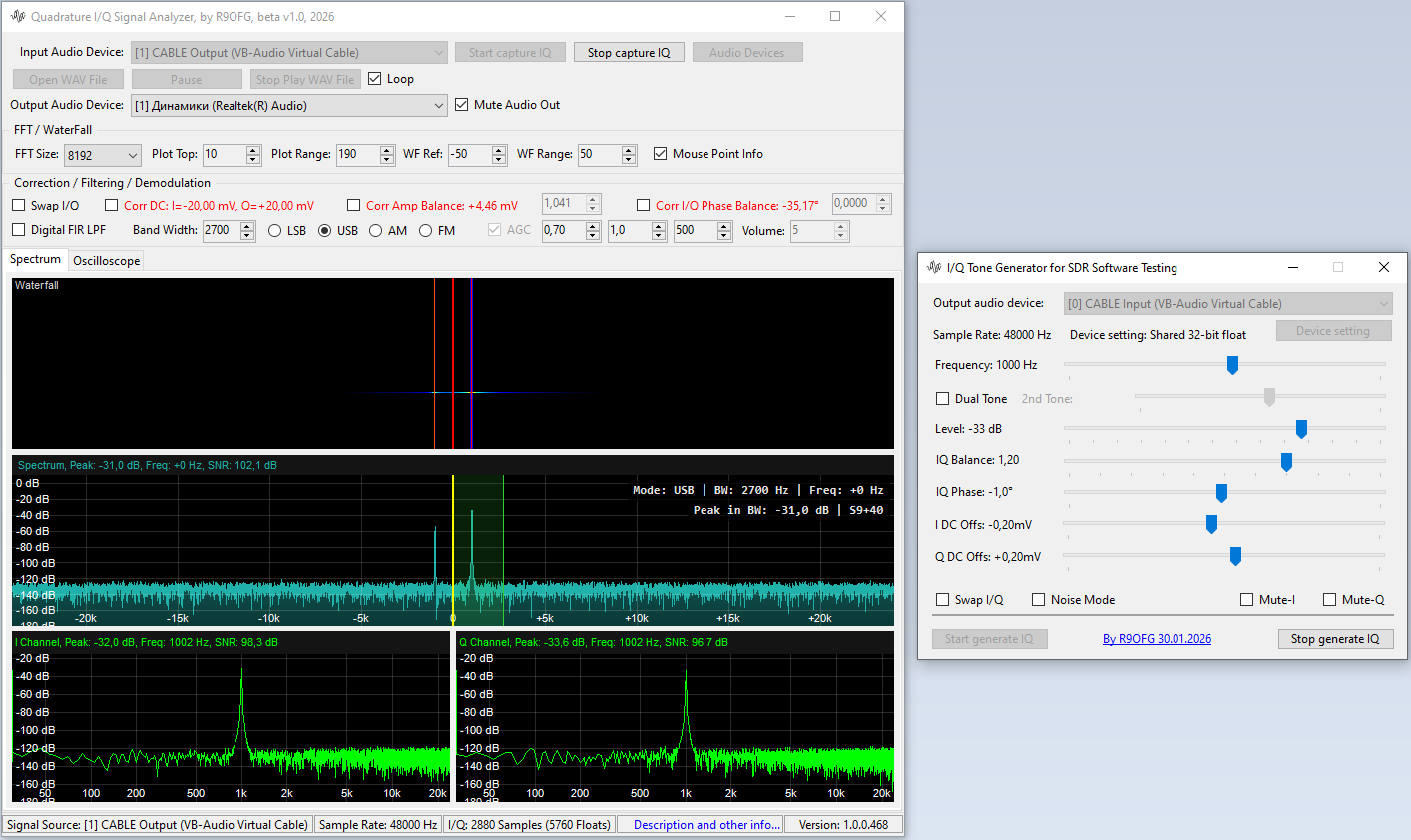Increase Plot Top value with up arrow
Screen dimensions: 1411x840
(x=253, y=150)
